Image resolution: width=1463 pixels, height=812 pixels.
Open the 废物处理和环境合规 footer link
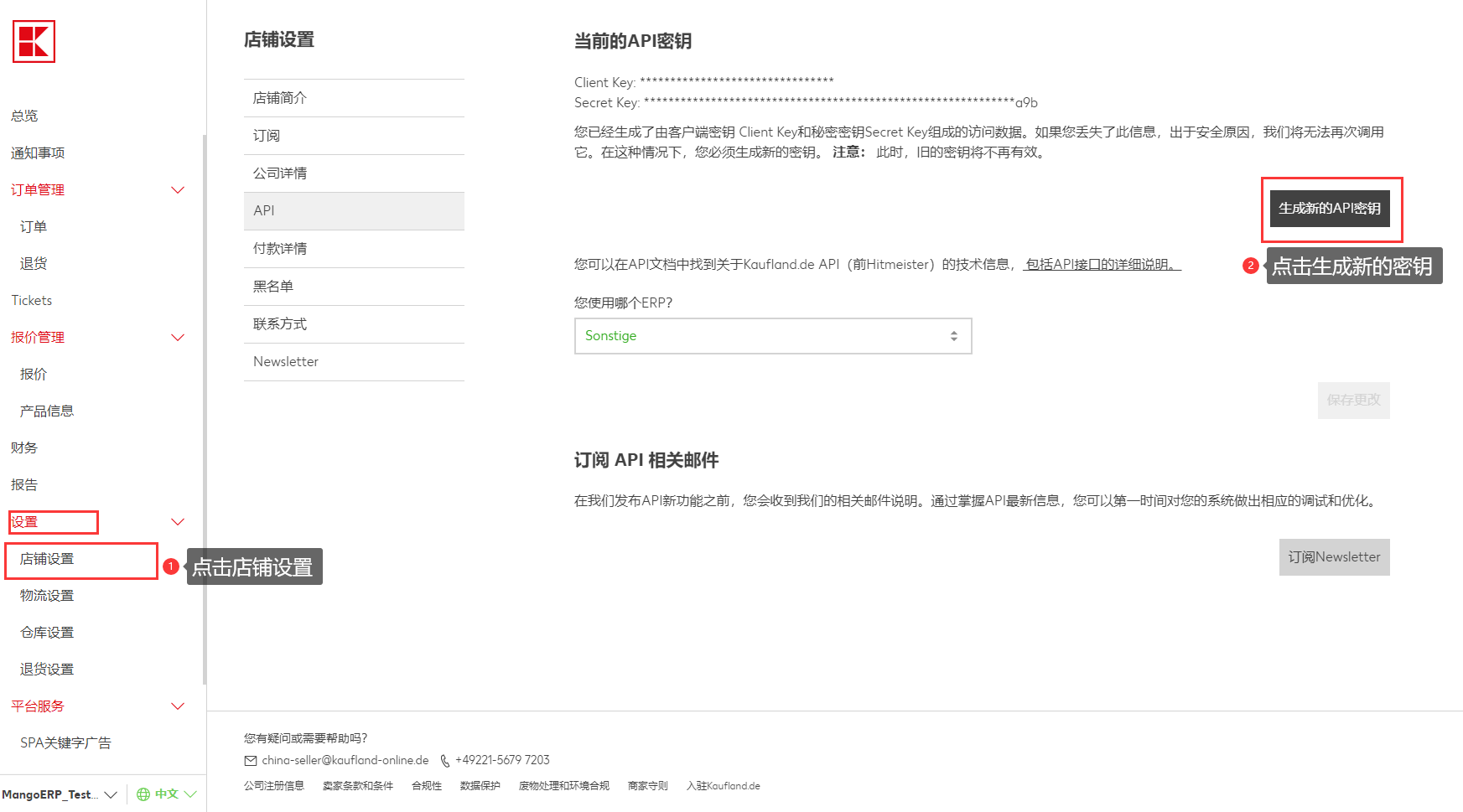(x=564, y=786)
